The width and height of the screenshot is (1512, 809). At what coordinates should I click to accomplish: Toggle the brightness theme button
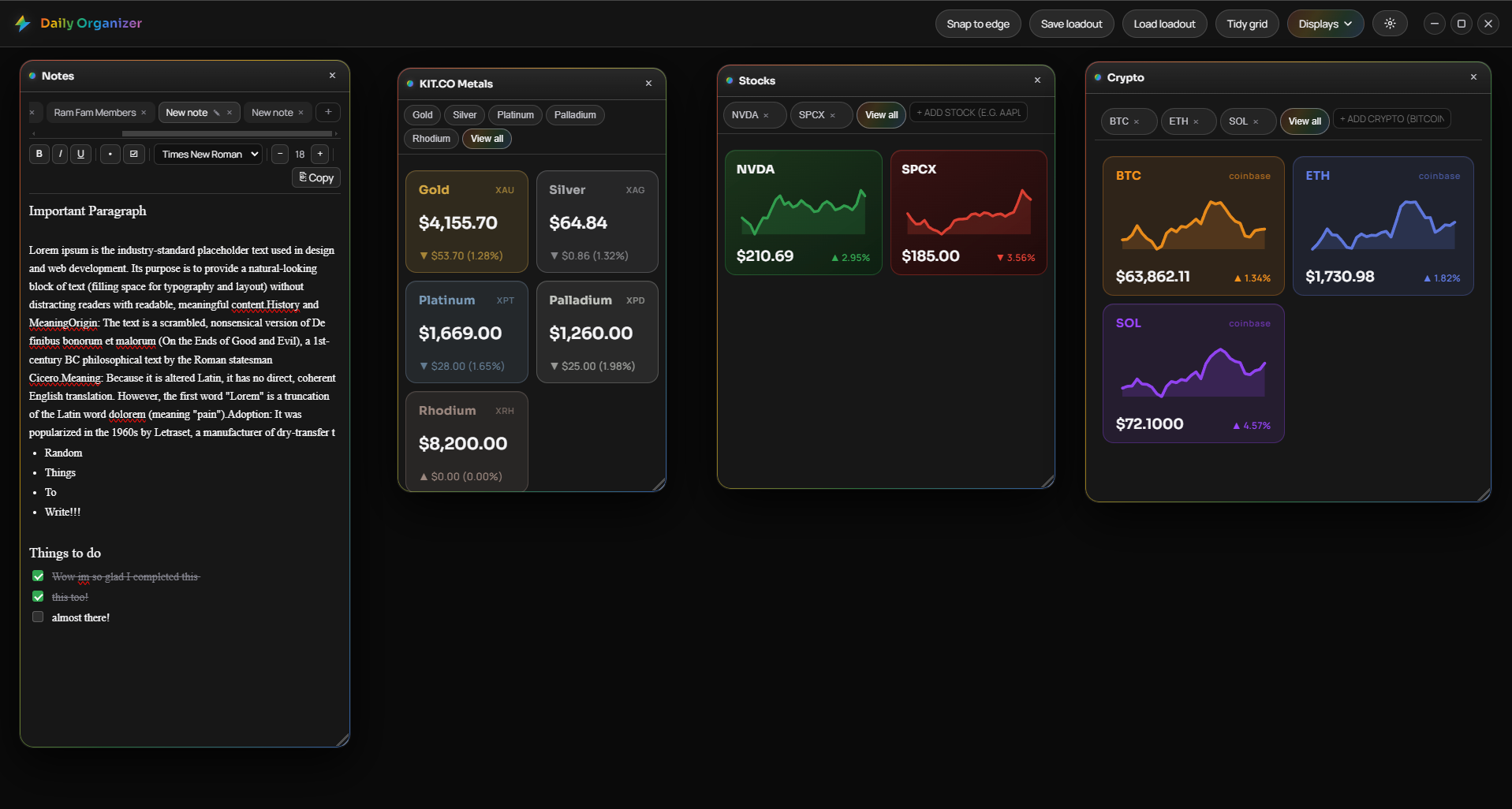pyautogui.click(x=1390, y=24)
